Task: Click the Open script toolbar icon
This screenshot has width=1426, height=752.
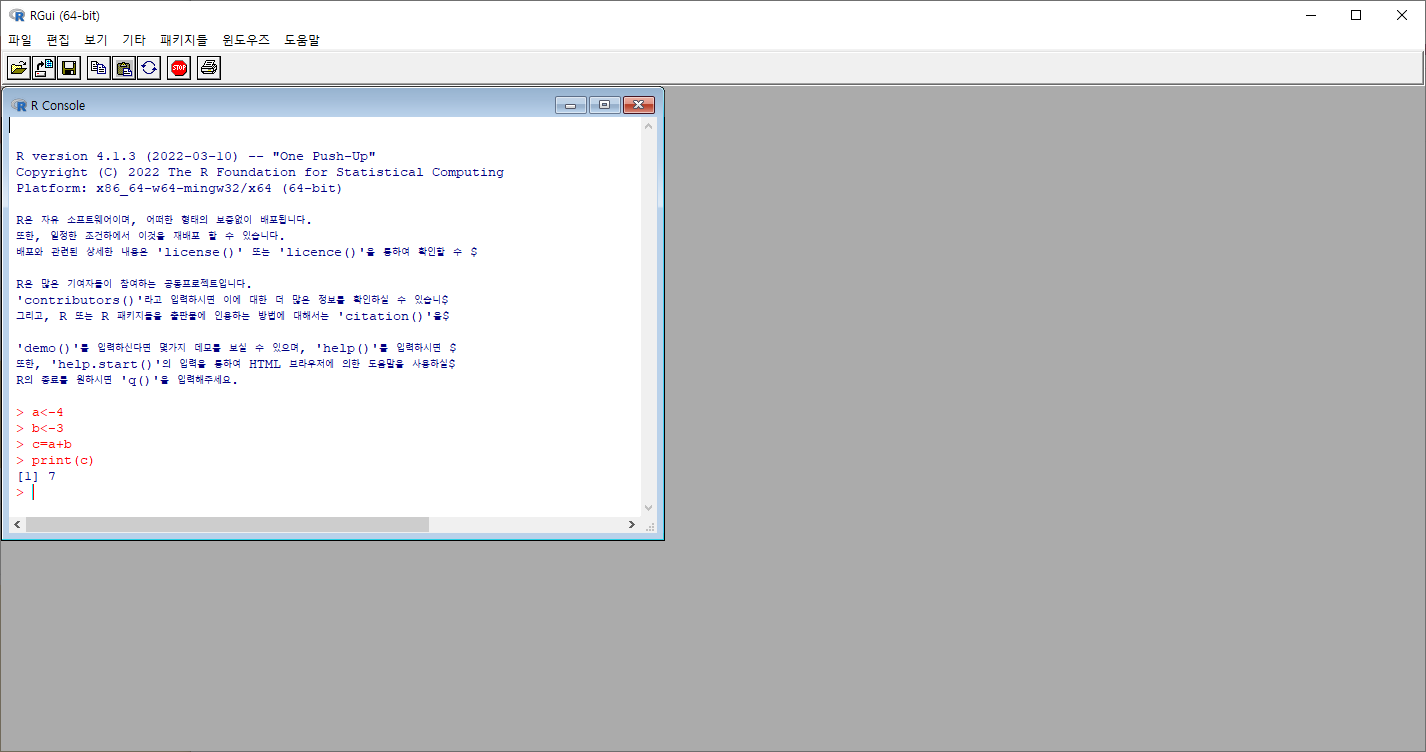Action: (19, 68)
